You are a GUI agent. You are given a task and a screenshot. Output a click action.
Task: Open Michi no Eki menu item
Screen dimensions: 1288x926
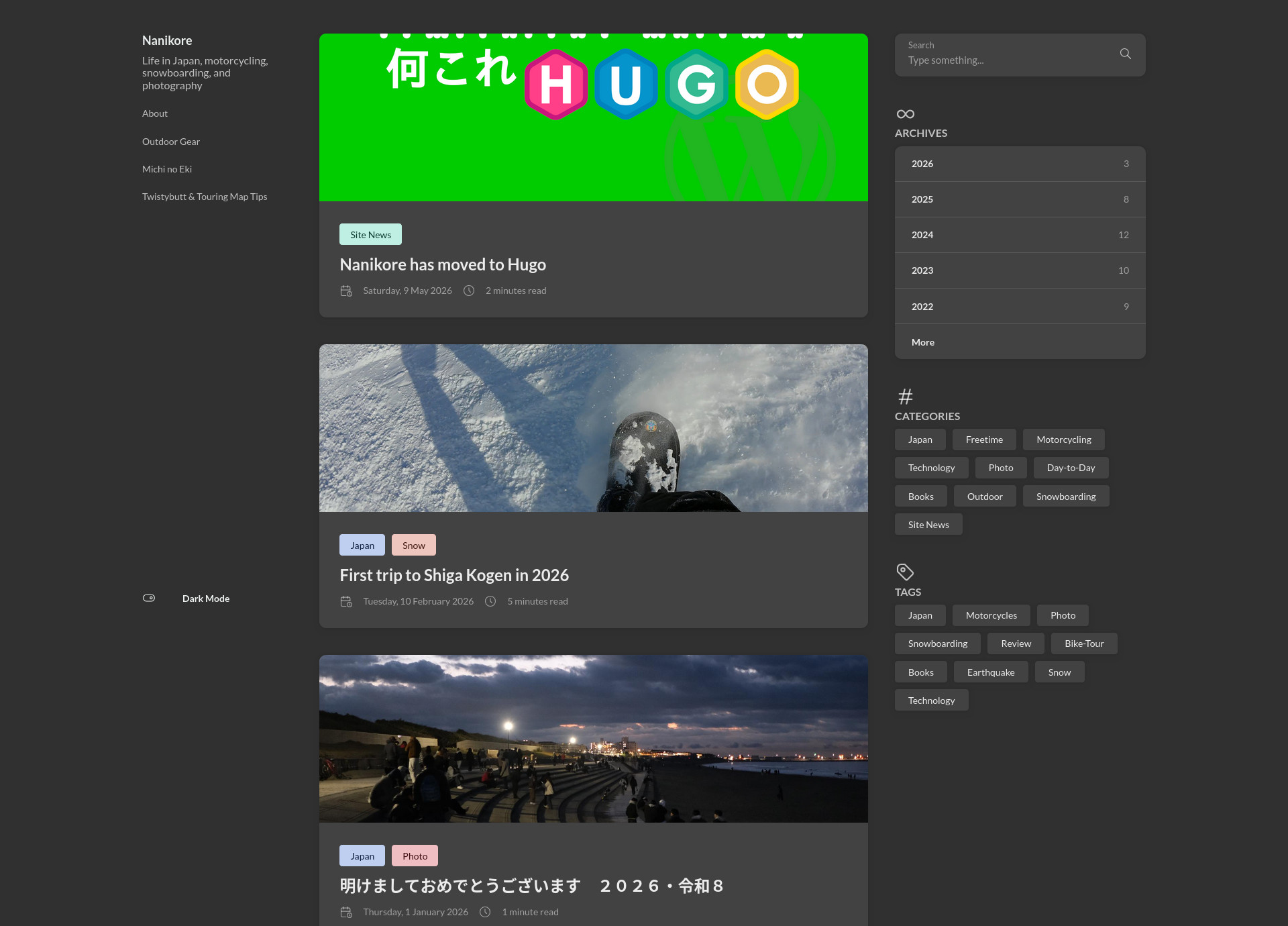167,169
